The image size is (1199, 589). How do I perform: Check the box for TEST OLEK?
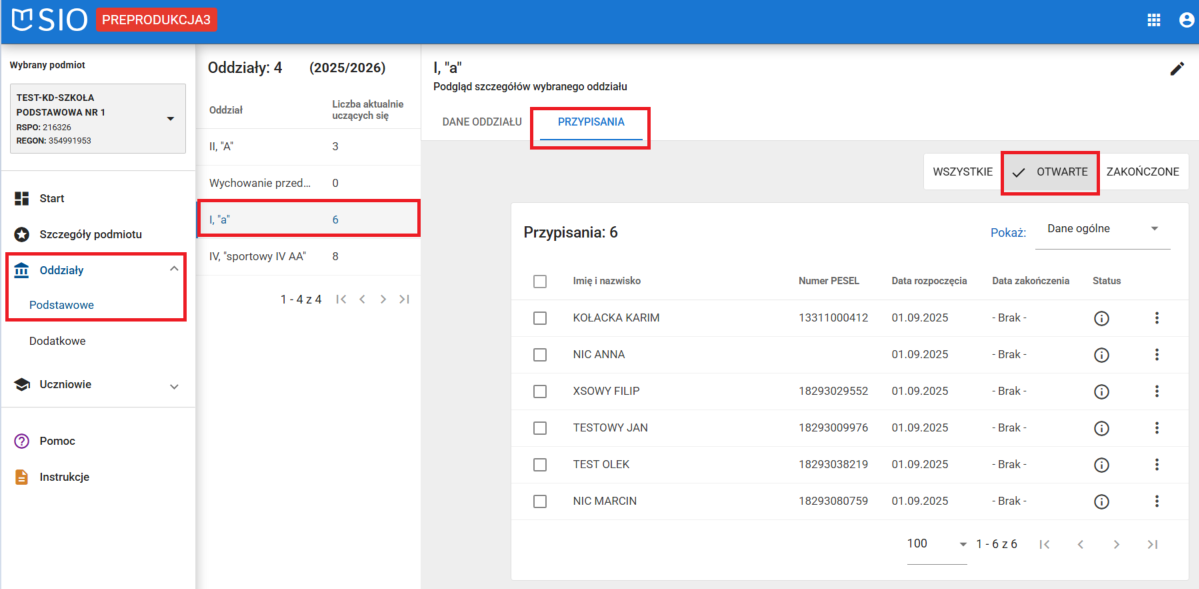click(540, 465)
